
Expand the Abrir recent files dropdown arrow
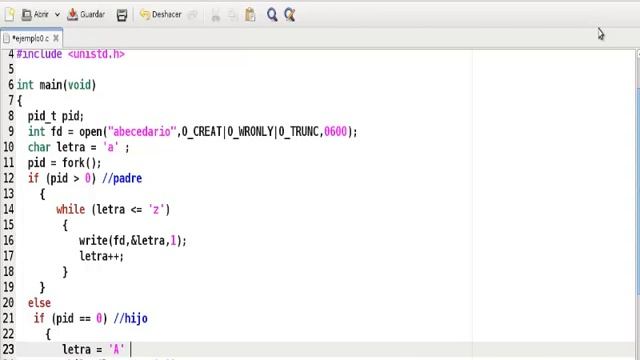57,15
